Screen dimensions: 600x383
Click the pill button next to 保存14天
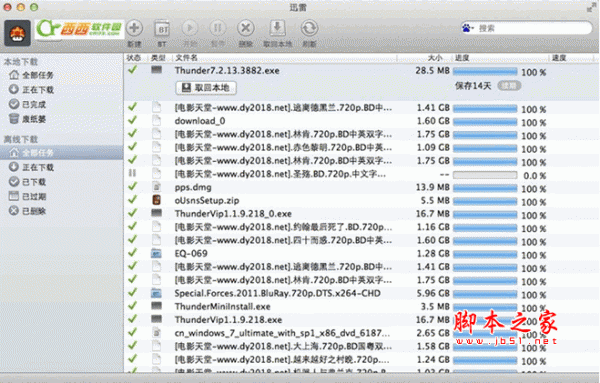pyautogui.click(x=509, y=86)
